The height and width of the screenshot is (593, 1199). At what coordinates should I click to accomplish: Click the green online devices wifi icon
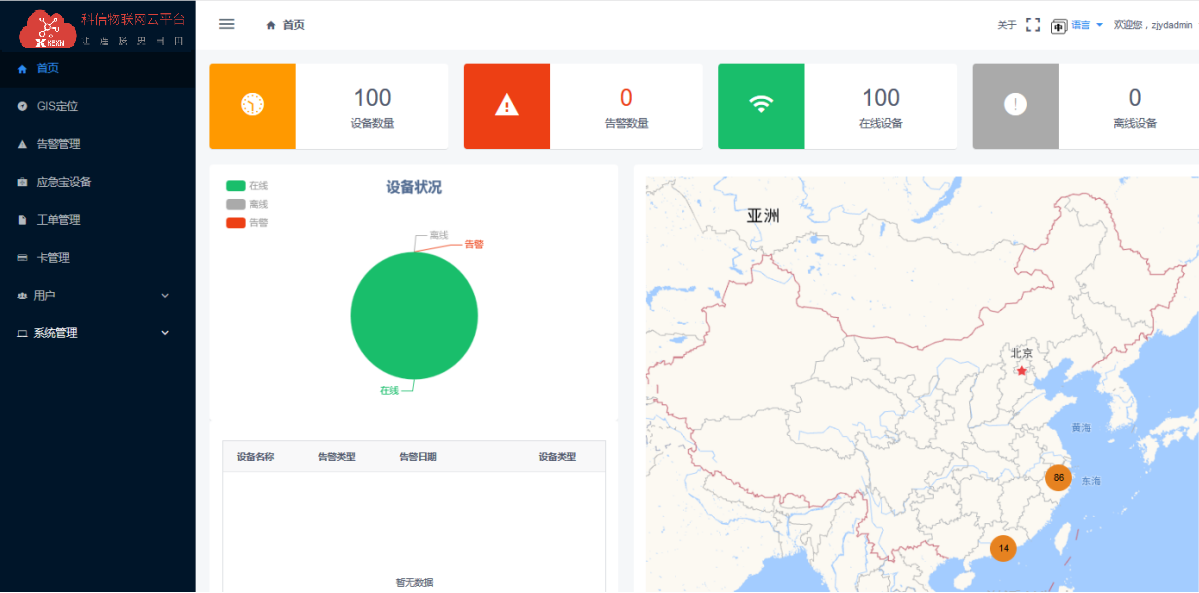[761, 105]
